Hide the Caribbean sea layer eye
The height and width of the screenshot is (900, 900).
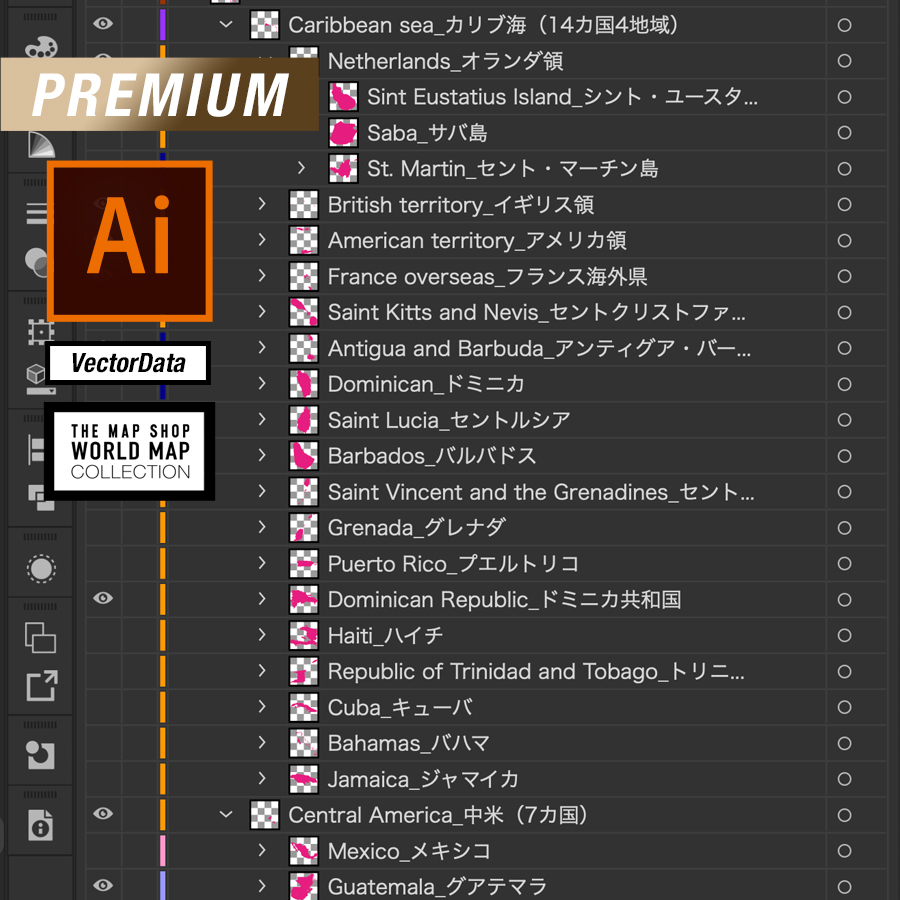103,24
